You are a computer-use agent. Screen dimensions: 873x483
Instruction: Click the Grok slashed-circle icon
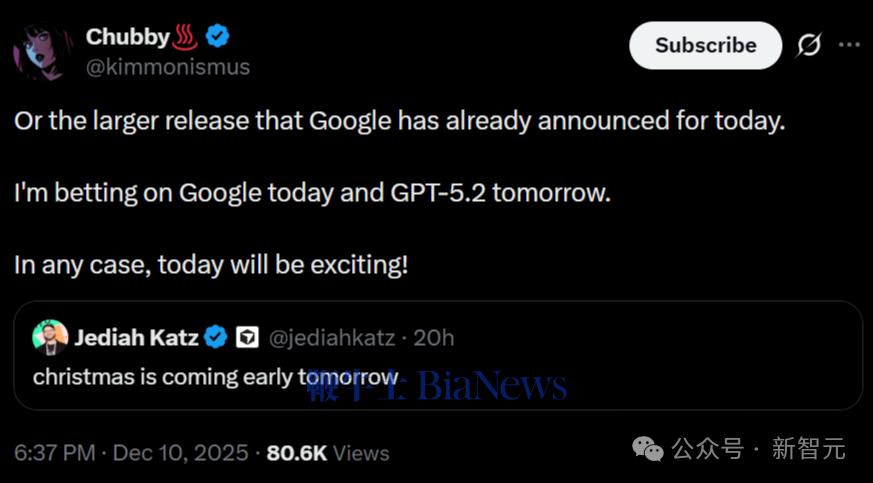[x=807, y=45]
